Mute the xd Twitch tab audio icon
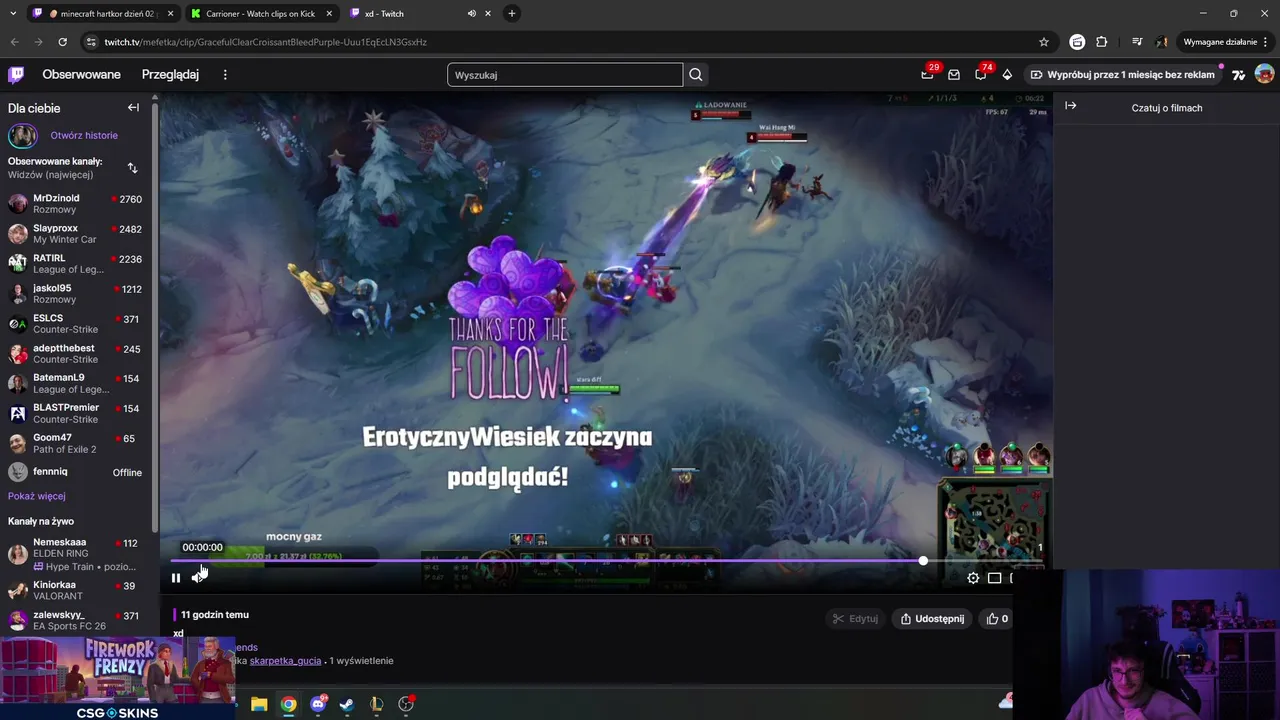Image resolution: width=1280 pixels, height=720 pixels. coord(471,14)
